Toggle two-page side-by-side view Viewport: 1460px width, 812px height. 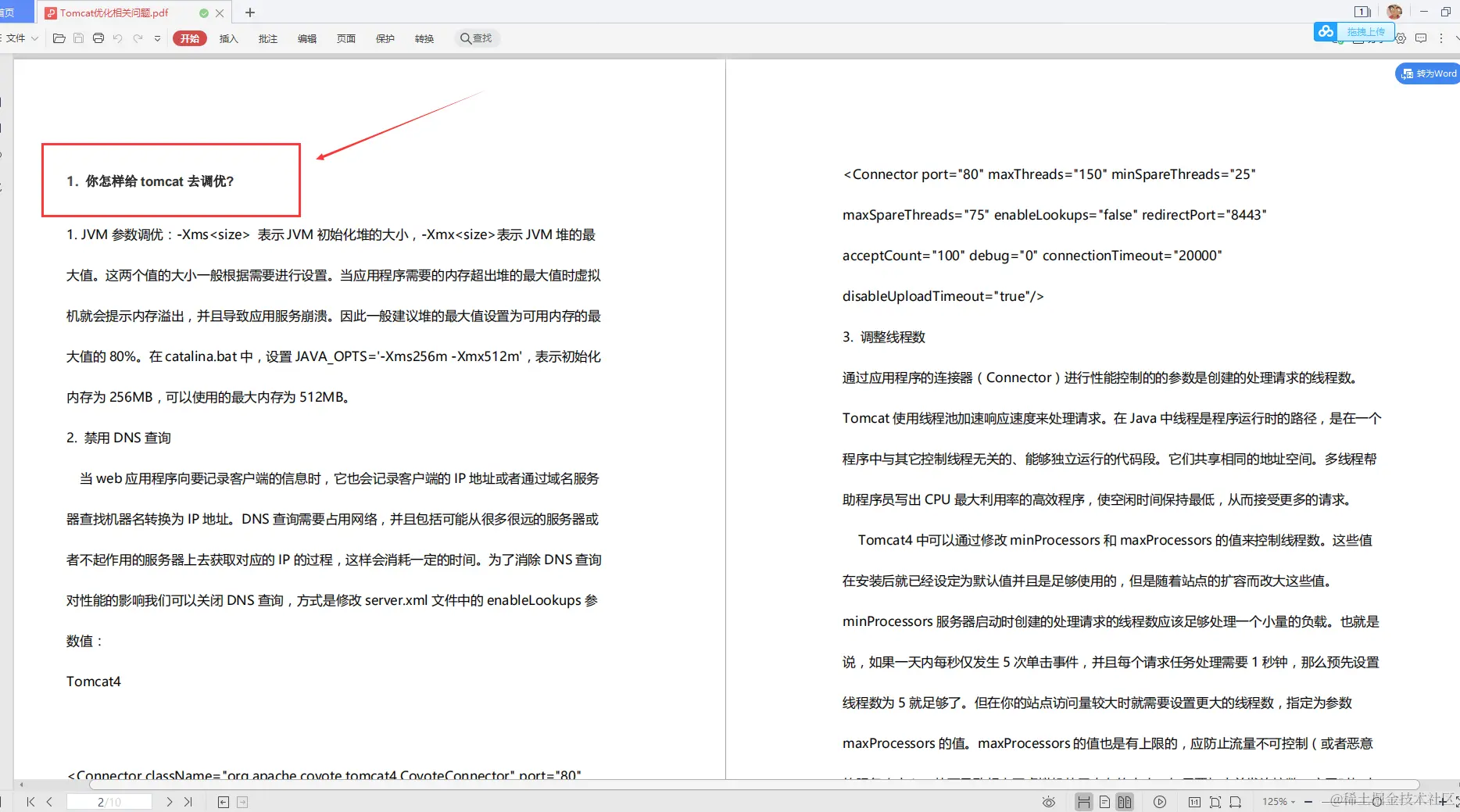(1125, 802)
